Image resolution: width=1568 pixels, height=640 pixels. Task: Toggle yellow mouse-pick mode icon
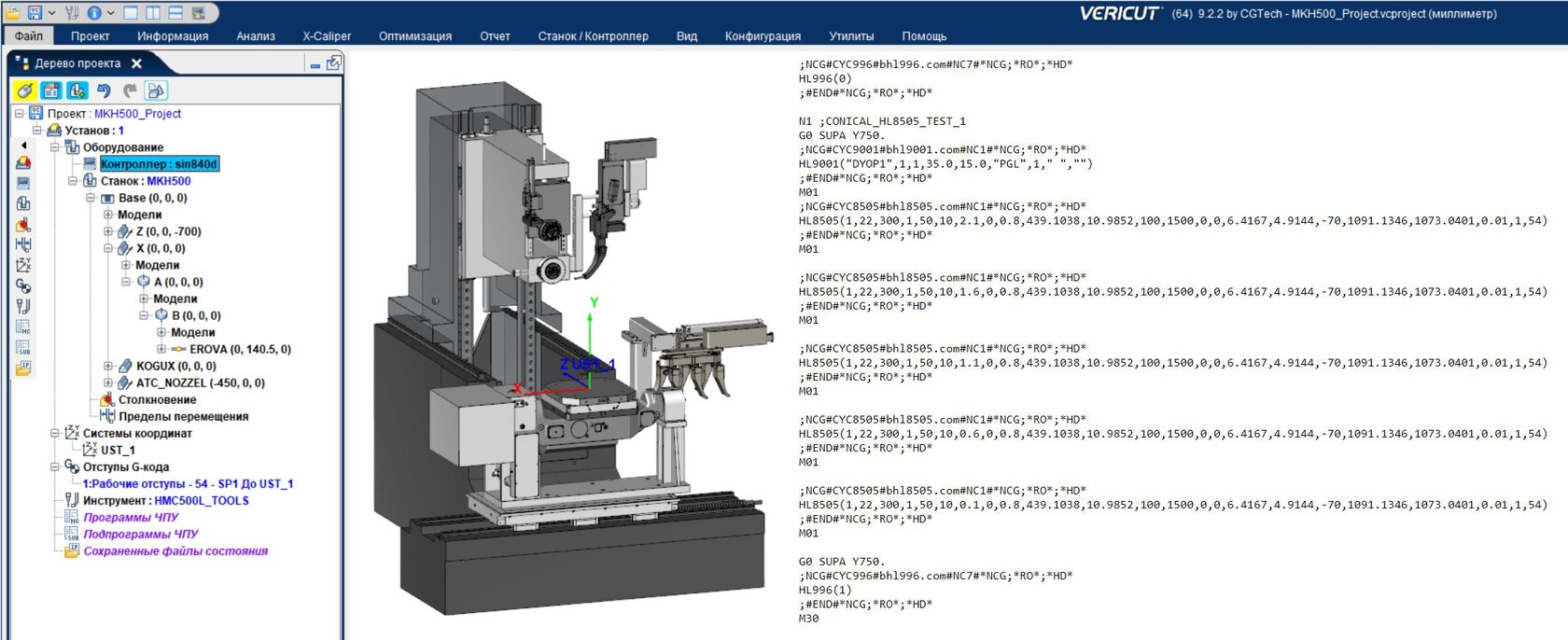24,90
